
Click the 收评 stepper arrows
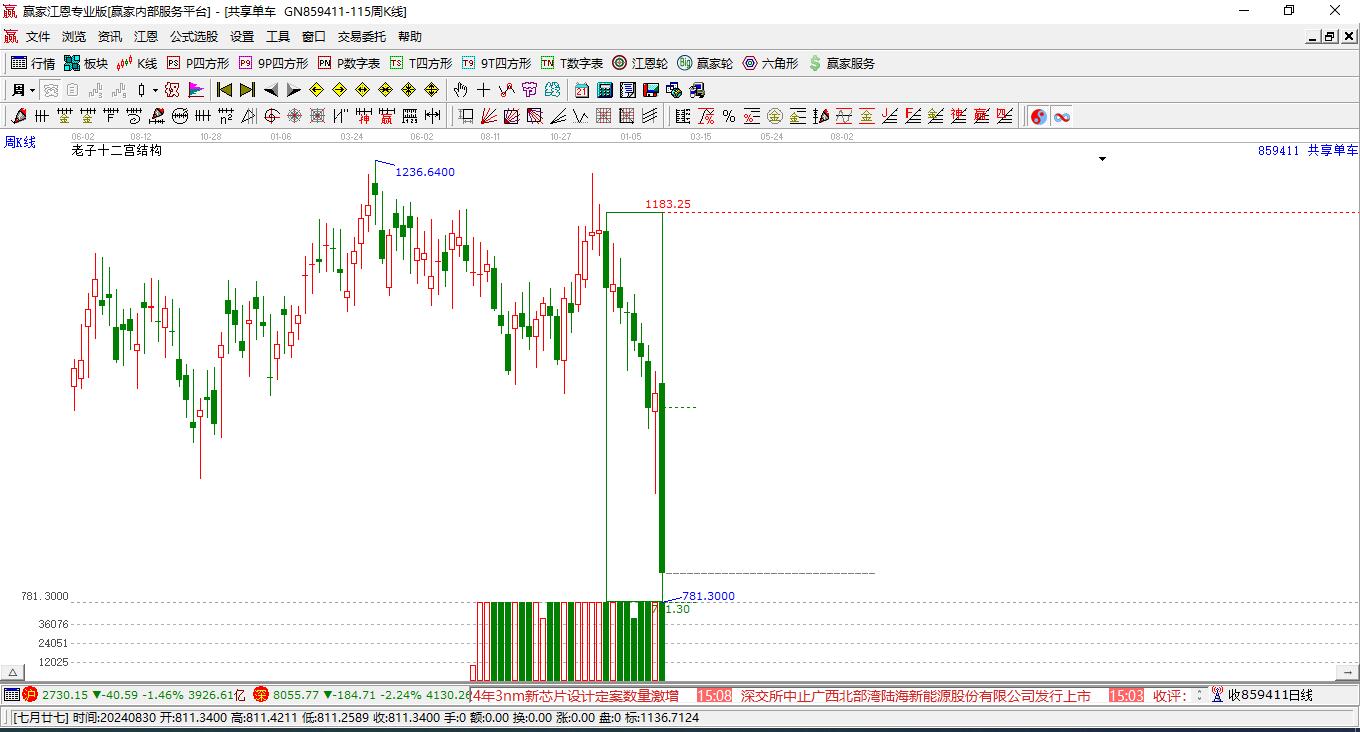[x=1199, y=695]
